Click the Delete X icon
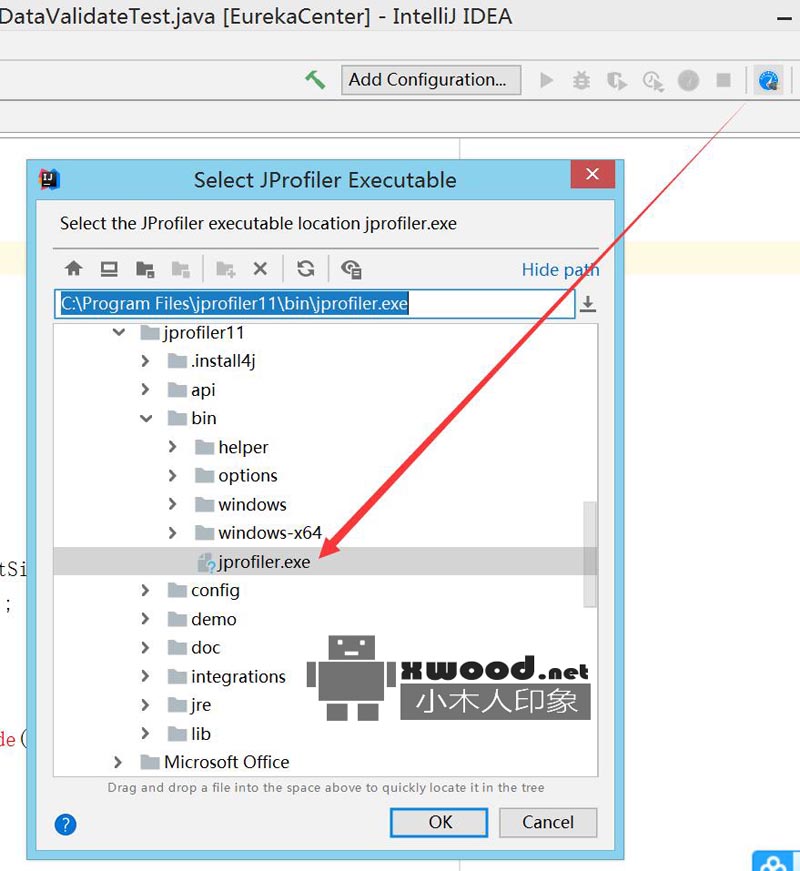This screenshot has height=871, width=800. pos(260,269)
